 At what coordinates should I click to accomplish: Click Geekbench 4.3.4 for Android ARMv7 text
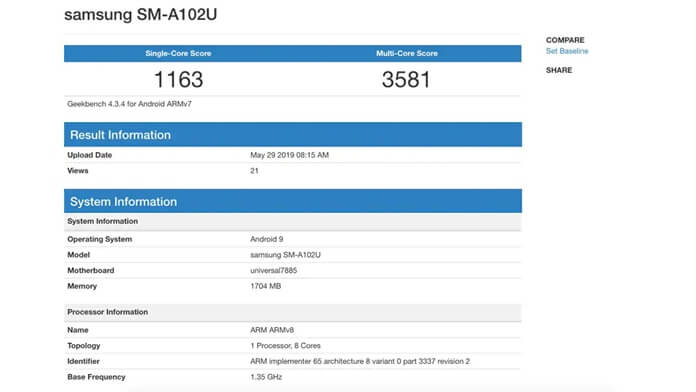[130, 104]
